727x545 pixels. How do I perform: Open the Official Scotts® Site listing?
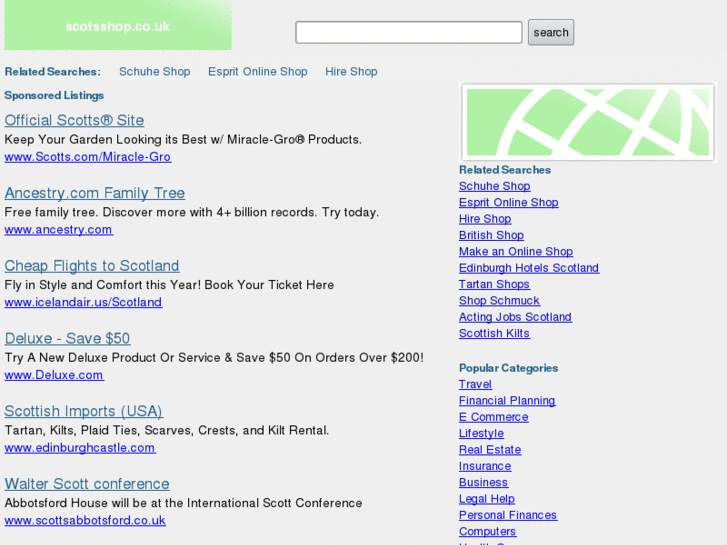(x=74, y=120)
